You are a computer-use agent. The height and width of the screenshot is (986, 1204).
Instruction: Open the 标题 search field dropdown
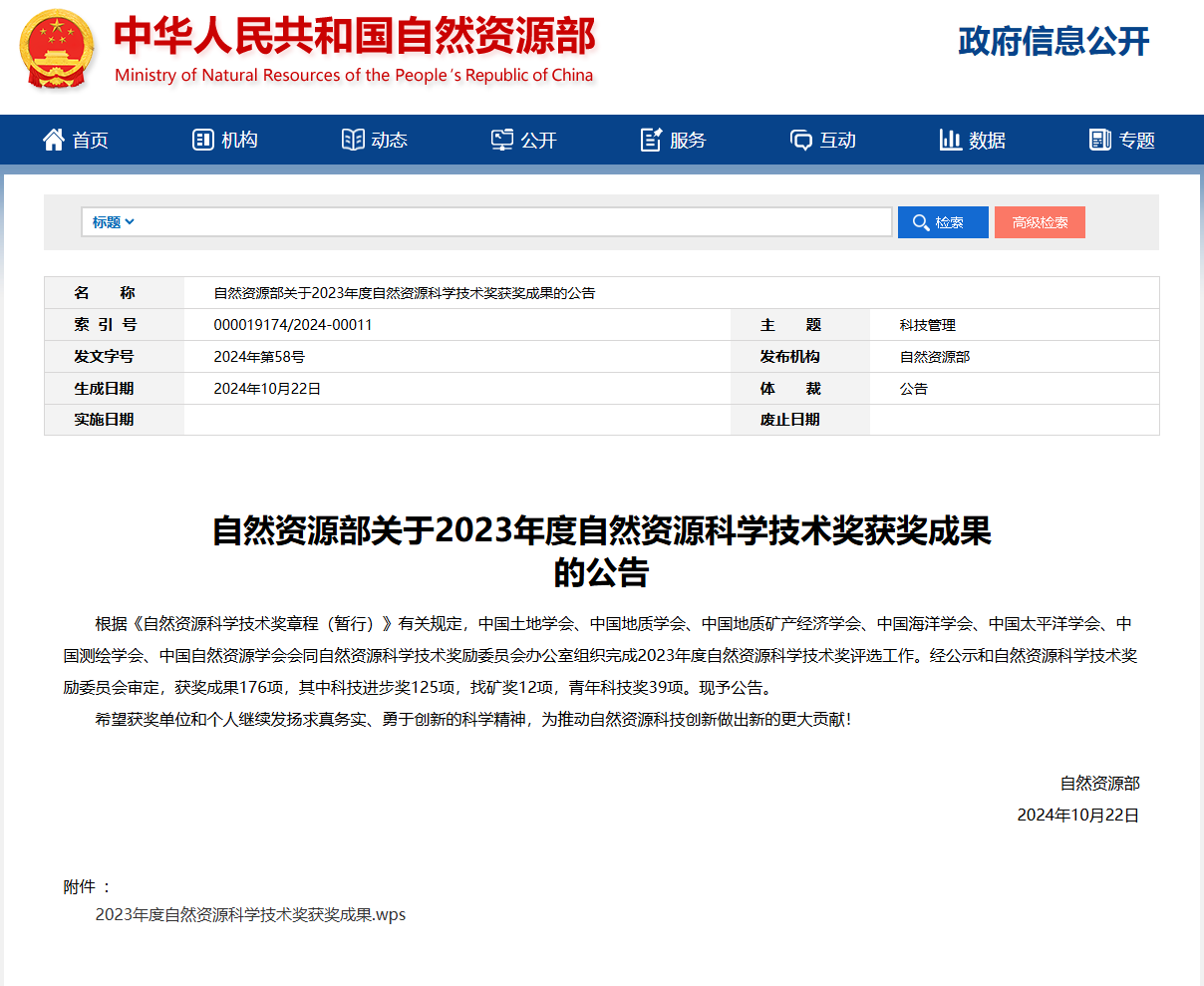(x=113, y=222)
